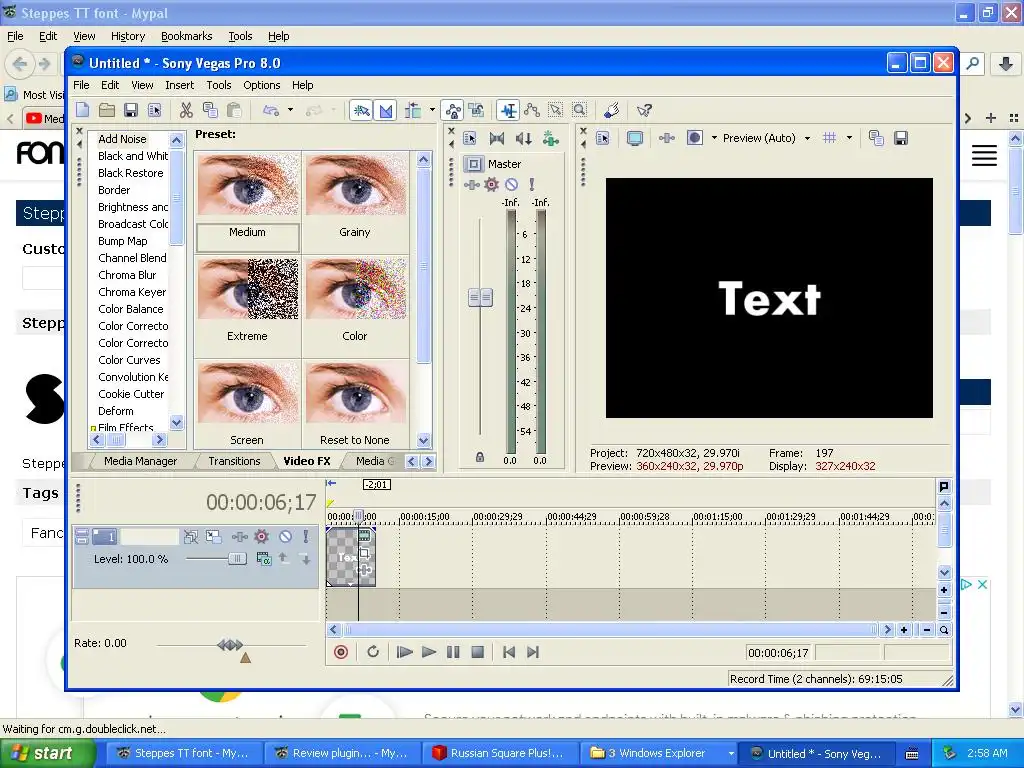The image size is (1024, 768).
Task: Open the Tools menu in Vegas
Action: pyautogui.click(x=219, y=85)
